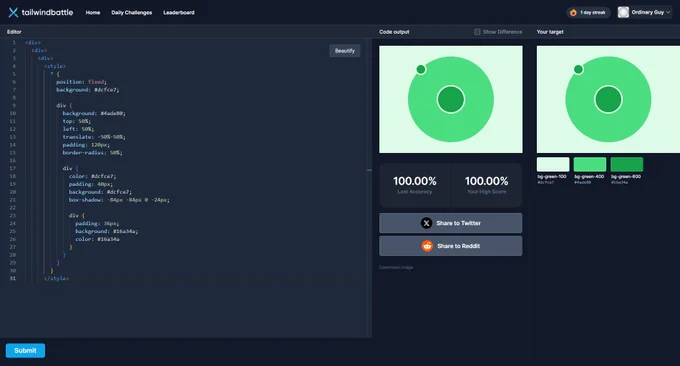680x366 pixels.
Task: Enable the Show Difference checkbox
Action: (477, 32)
